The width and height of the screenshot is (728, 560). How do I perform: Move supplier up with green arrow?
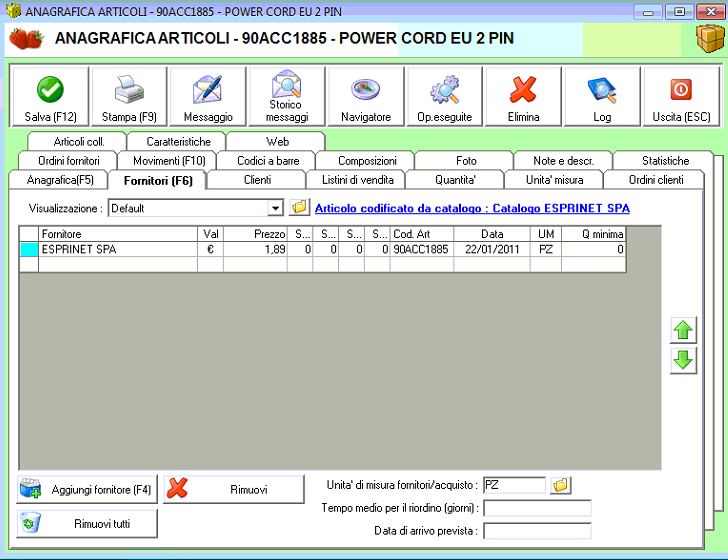pyautogui.click(x=683, y=330)
